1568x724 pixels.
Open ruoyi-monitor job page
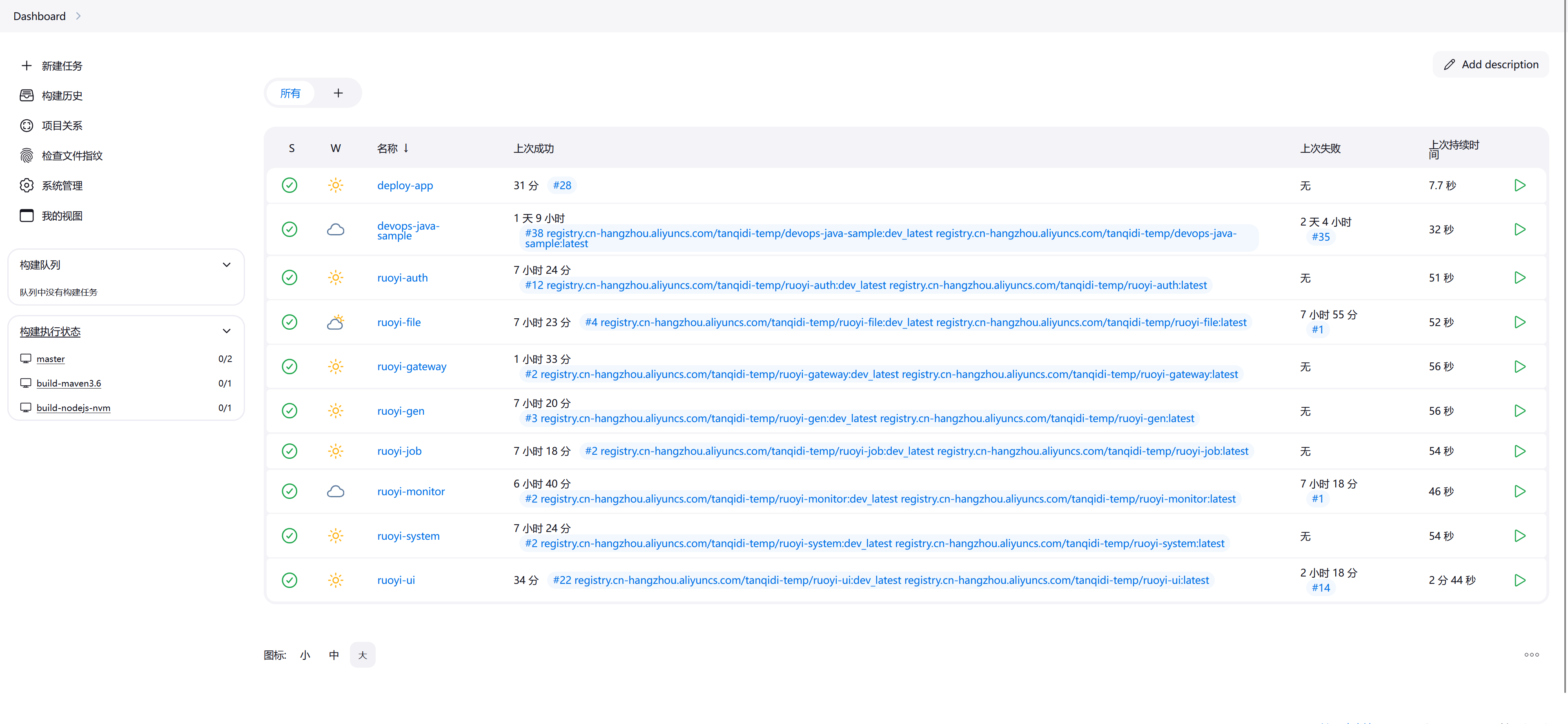click(x=411, y=492)
